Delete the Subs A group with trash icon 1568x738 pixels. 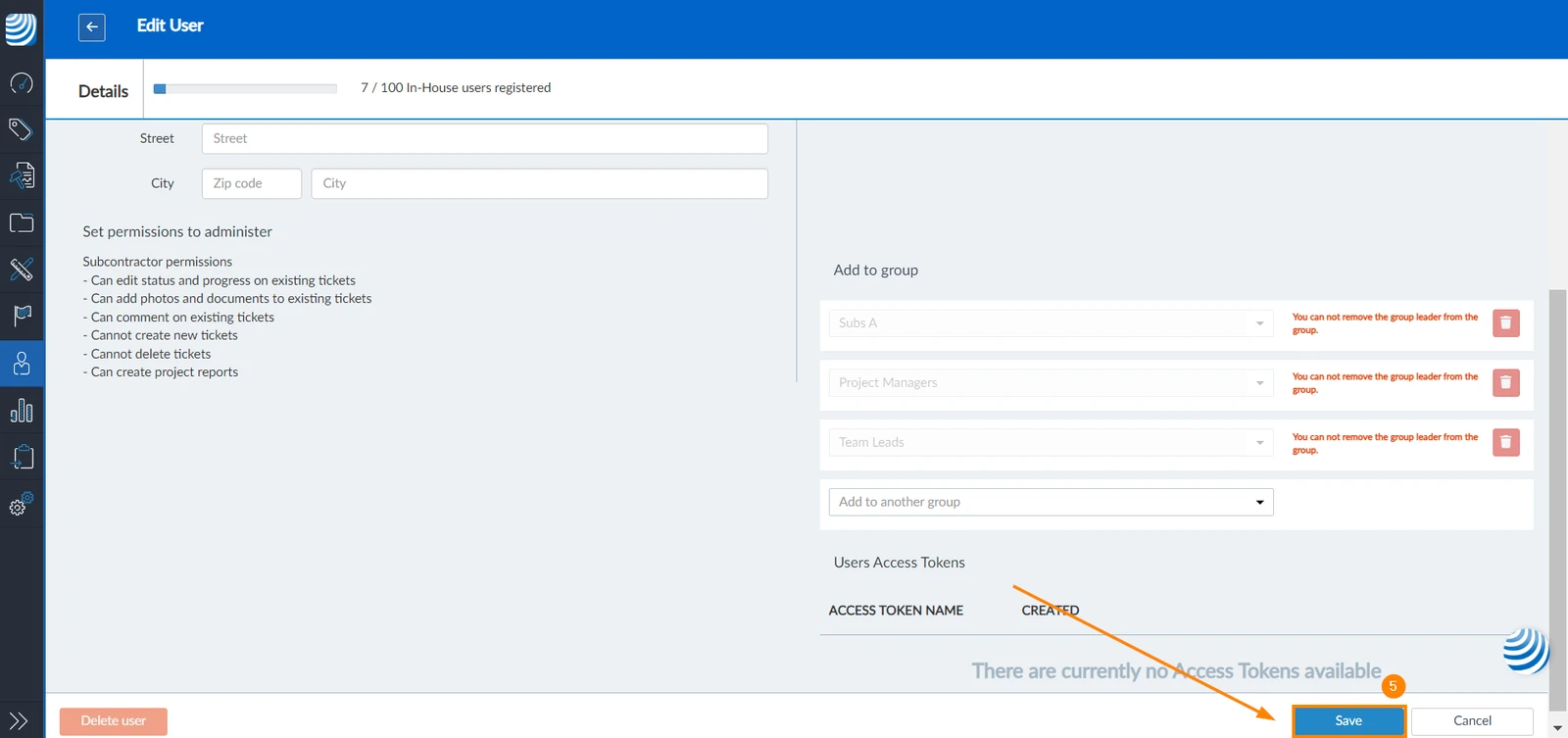tap(1506, 322)
